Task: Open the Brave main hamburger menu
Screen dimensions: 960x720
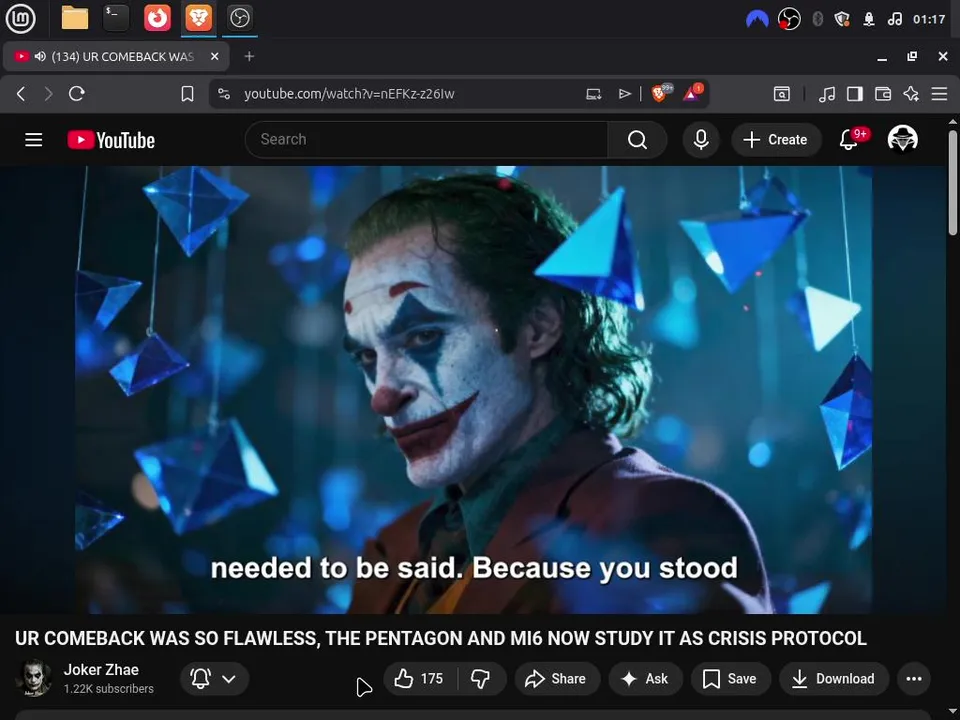Action: tap(939, 94)
